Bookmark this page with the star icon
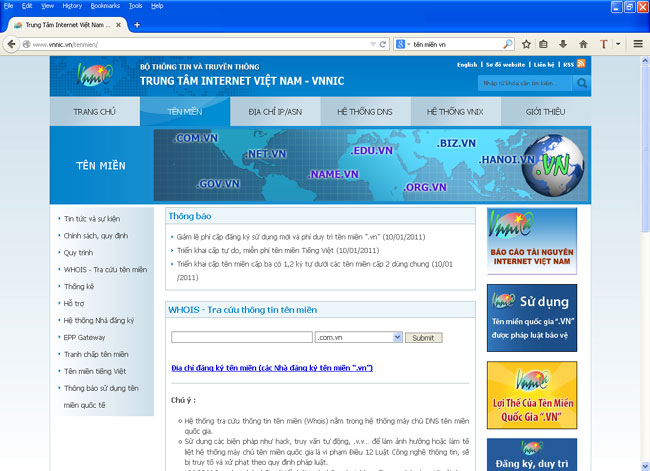Viewport: 650px width, 471px height. 526,44
